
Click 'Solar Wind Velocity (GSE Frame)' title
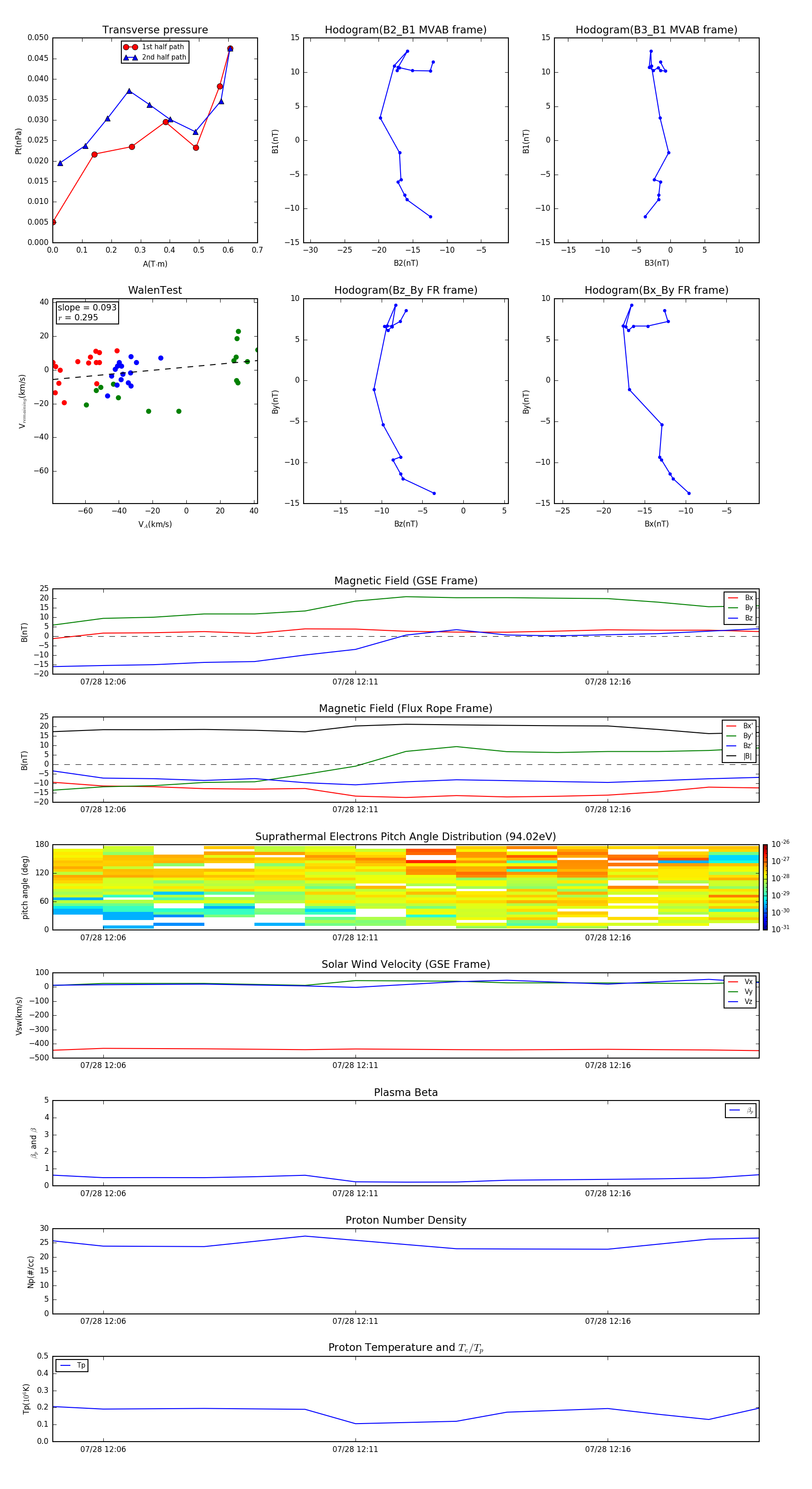tap(406, 965)
